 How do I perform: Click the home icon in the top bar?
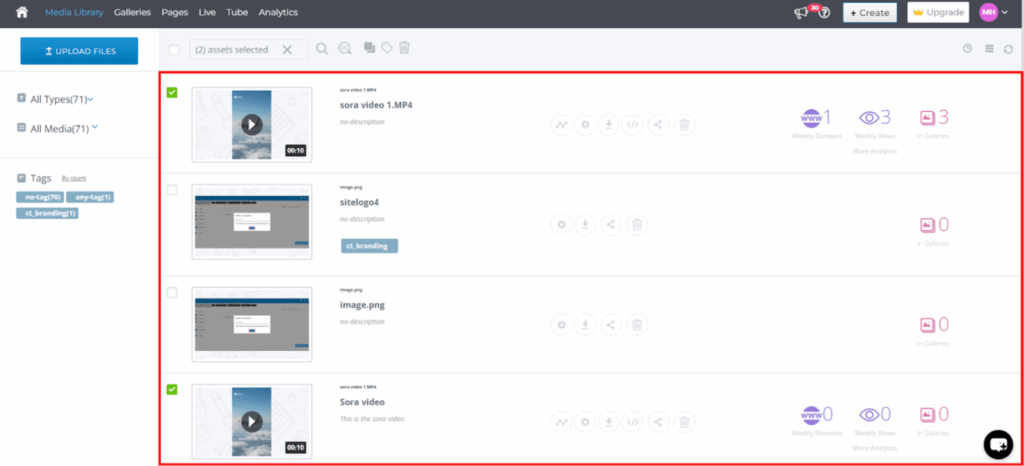21,12
